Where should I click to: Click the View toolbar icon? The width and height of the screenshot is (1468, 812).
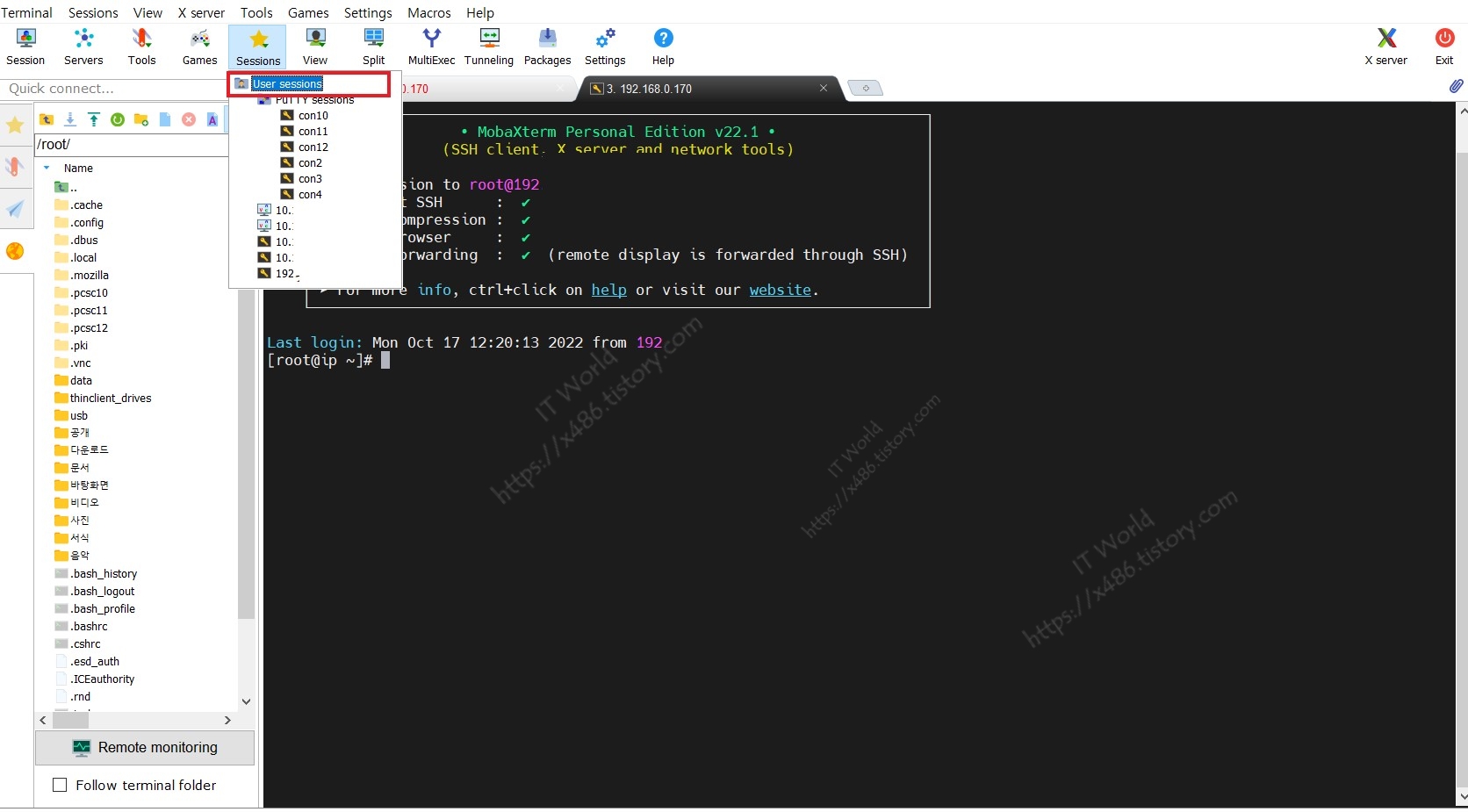315,47
